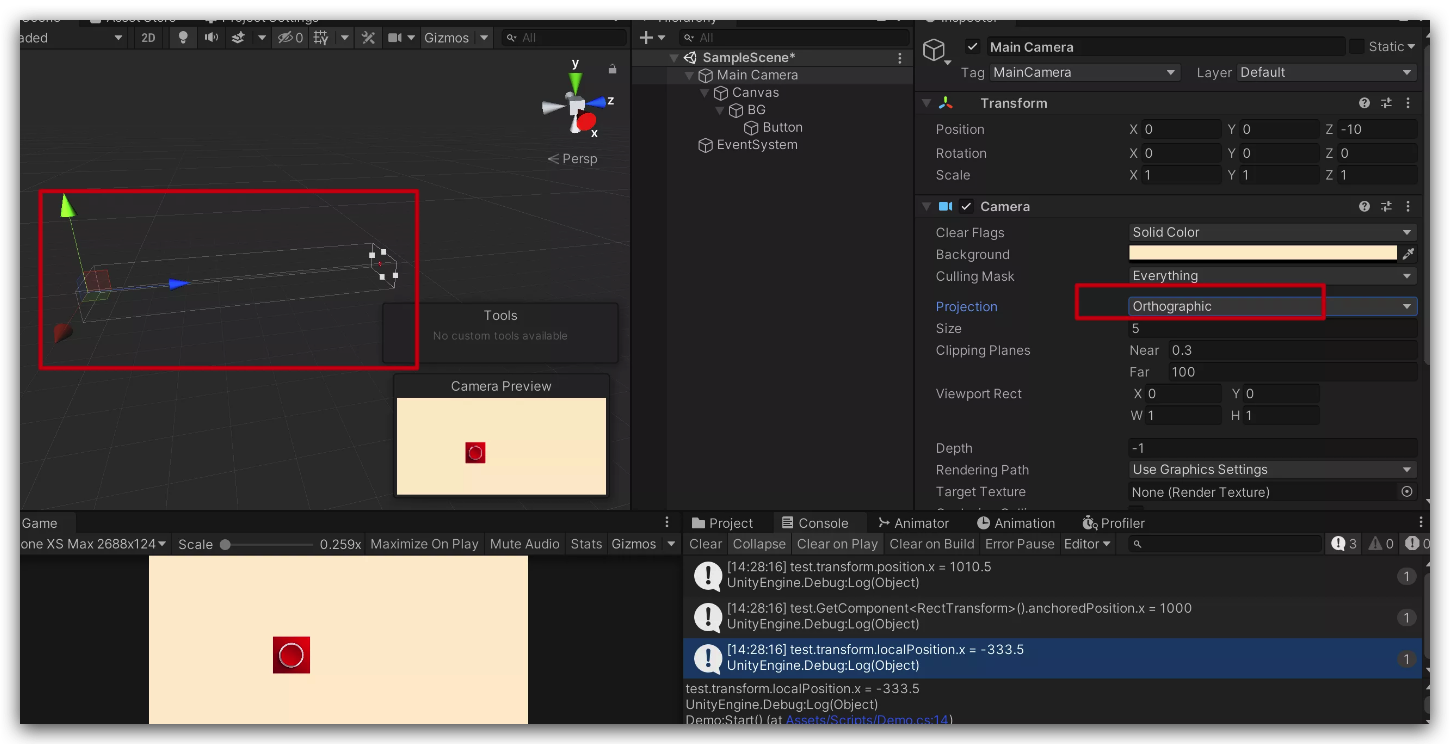The width and height of the screenshot is (1450, 744).
Task: Enable the Static checkbox
Action: click(1356, 47)
